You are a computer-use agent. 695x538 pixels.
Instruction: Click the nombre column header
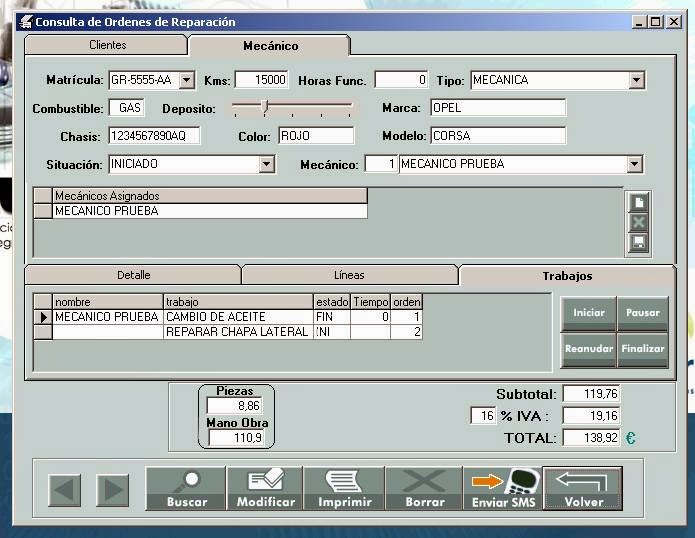(x=108, y=302)
